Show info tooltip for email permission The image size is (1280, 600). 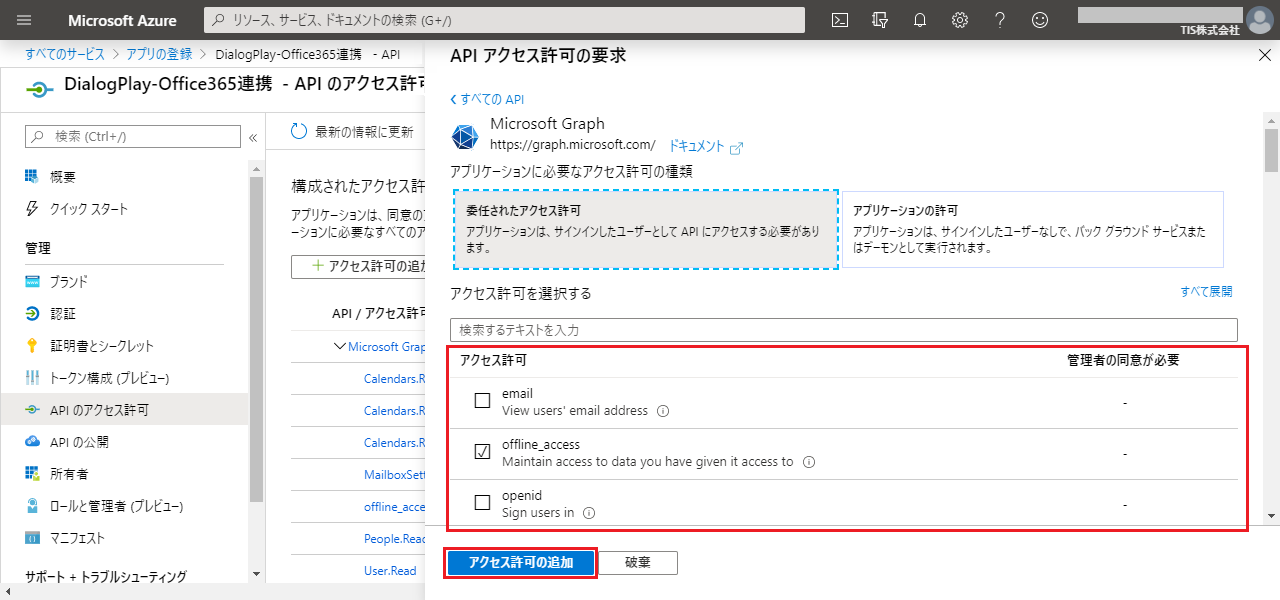(663, 411)
